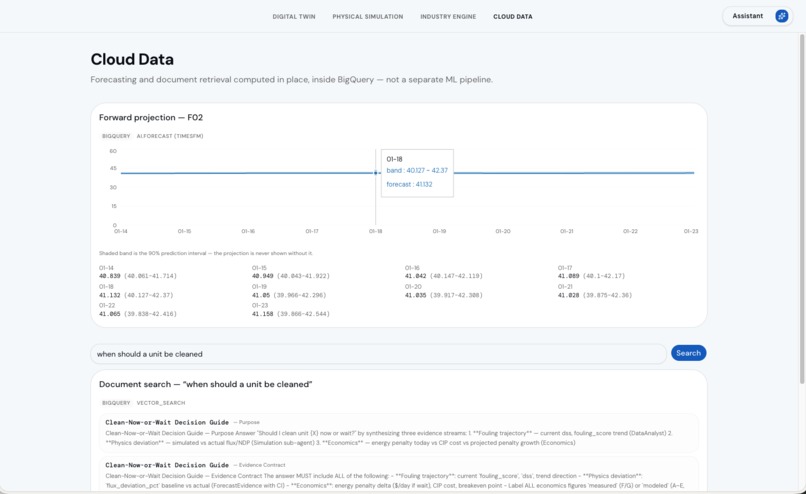The width and height of the screenshot is (806, 494).
Task: Click the 01-16 x-axis label
Action: click(x=248, y=231)
